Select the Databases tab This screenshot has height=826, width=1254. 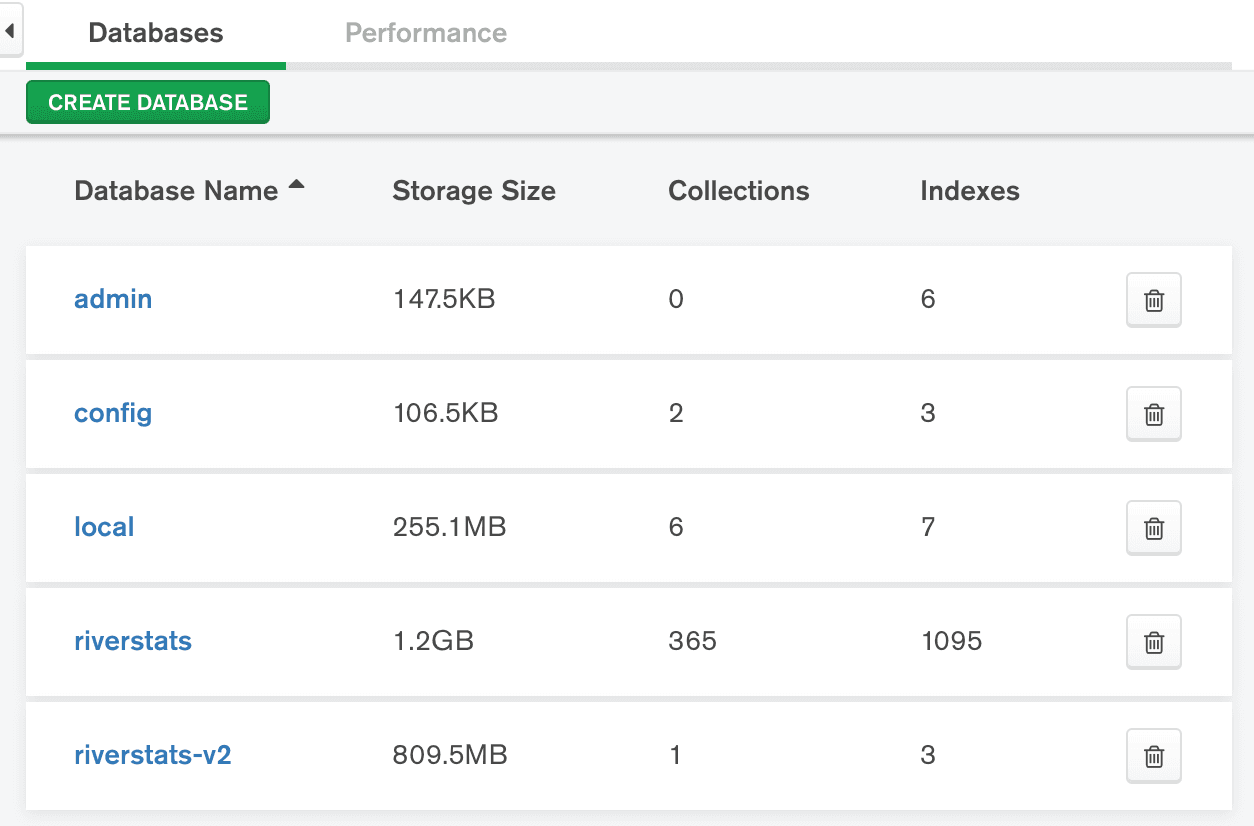[x=155, y=33]
